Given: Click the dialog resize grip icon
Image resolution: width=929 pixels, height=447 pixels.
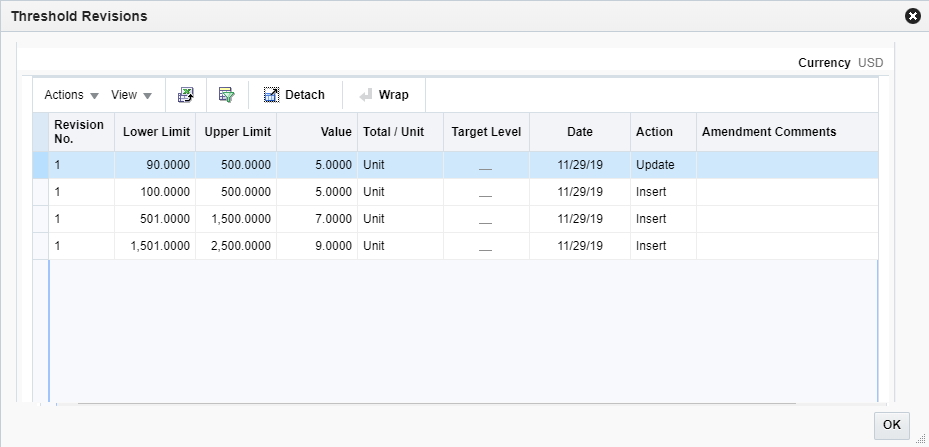Looking at the screenshot, I should point(920,438).
